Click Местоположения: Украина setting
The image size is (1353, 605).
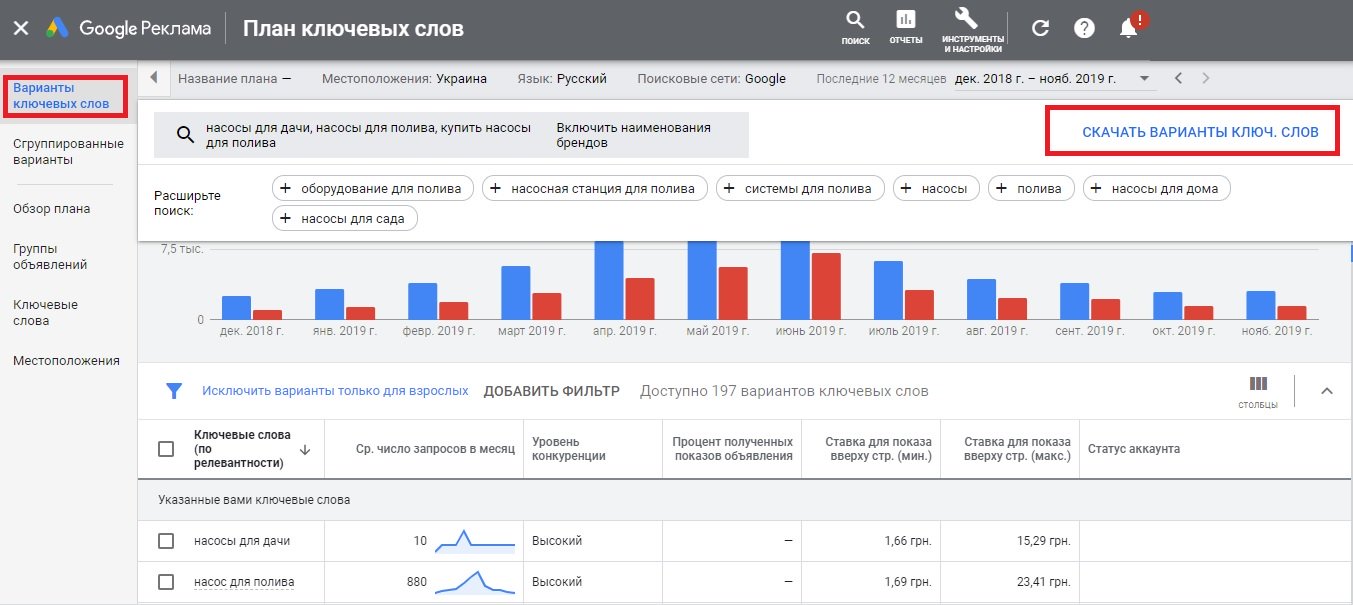(405, 78)
